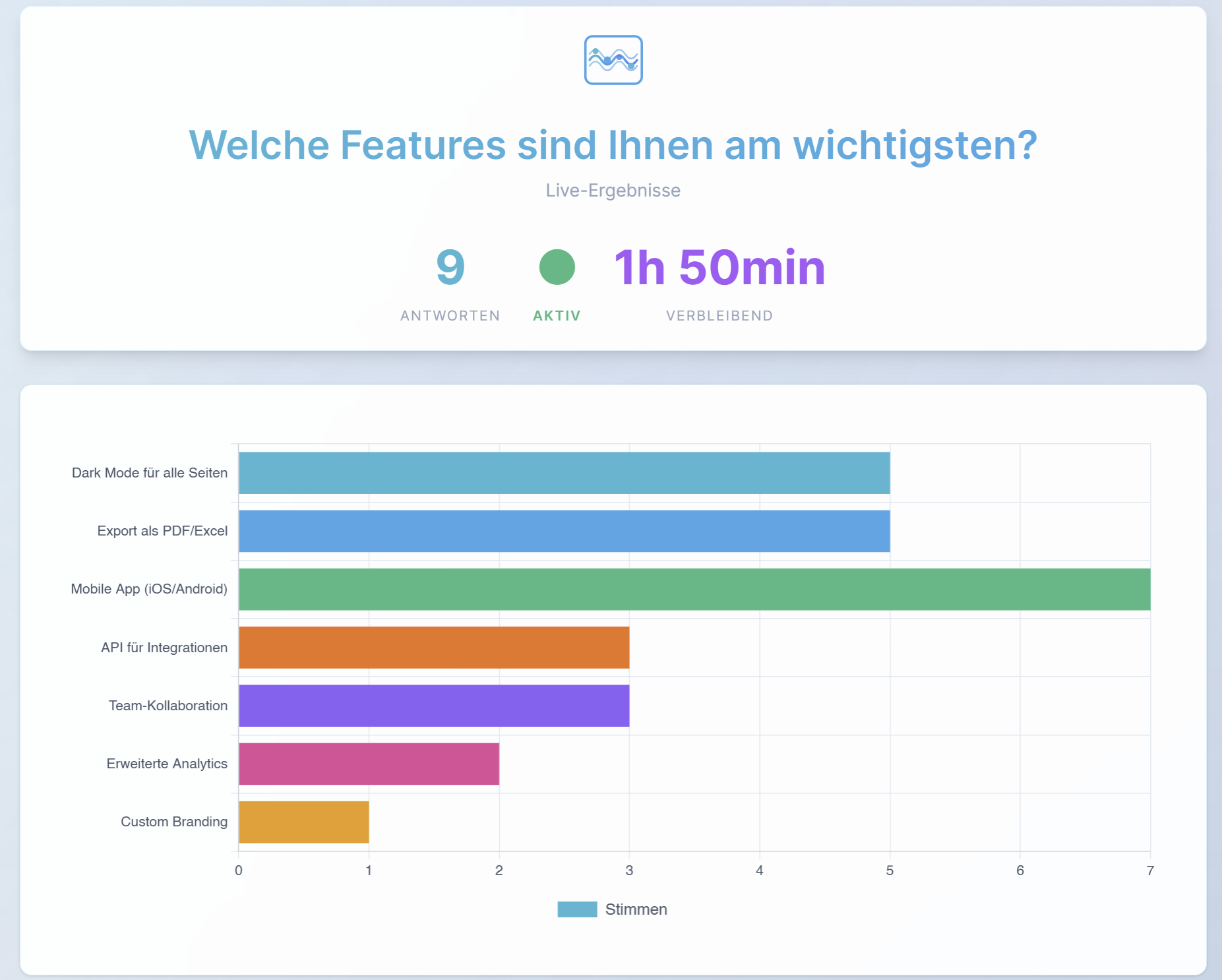Select the purple Team-Kollaboration bar
Image resolution: width=1222 pixels, height=980 pixels.
pos(434,706)
